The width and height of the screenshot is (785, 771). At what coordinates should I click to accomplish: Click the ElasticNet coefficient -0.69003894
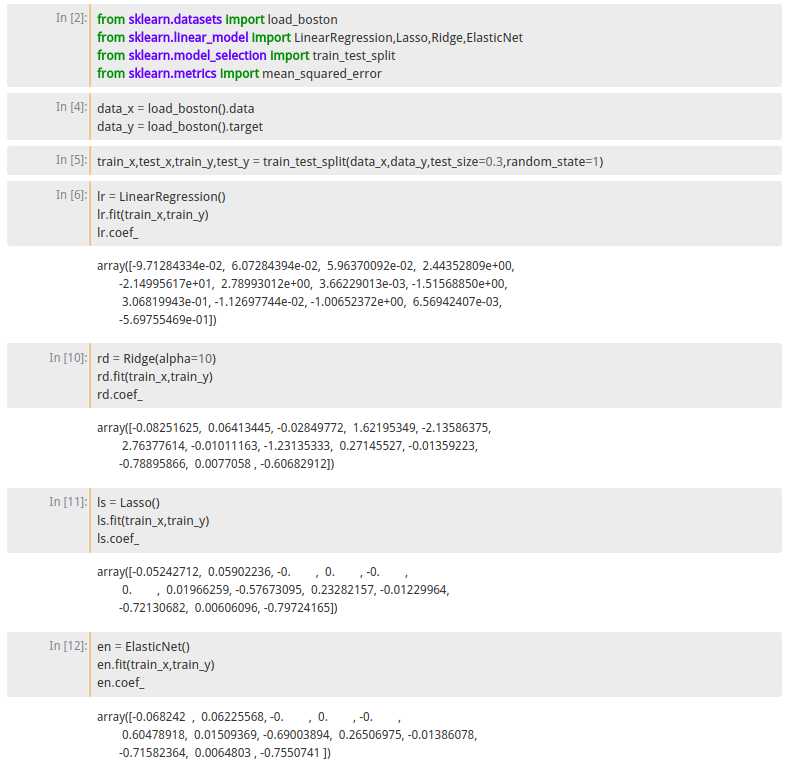tap(297, 735)
